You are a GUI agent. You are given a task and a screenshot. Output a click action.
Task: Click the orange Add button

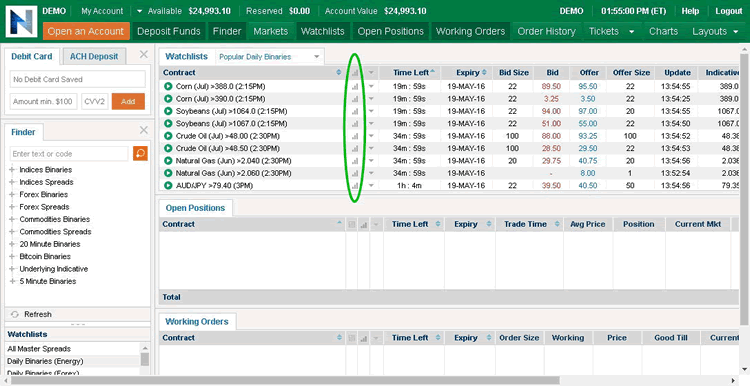click(128, 101)
